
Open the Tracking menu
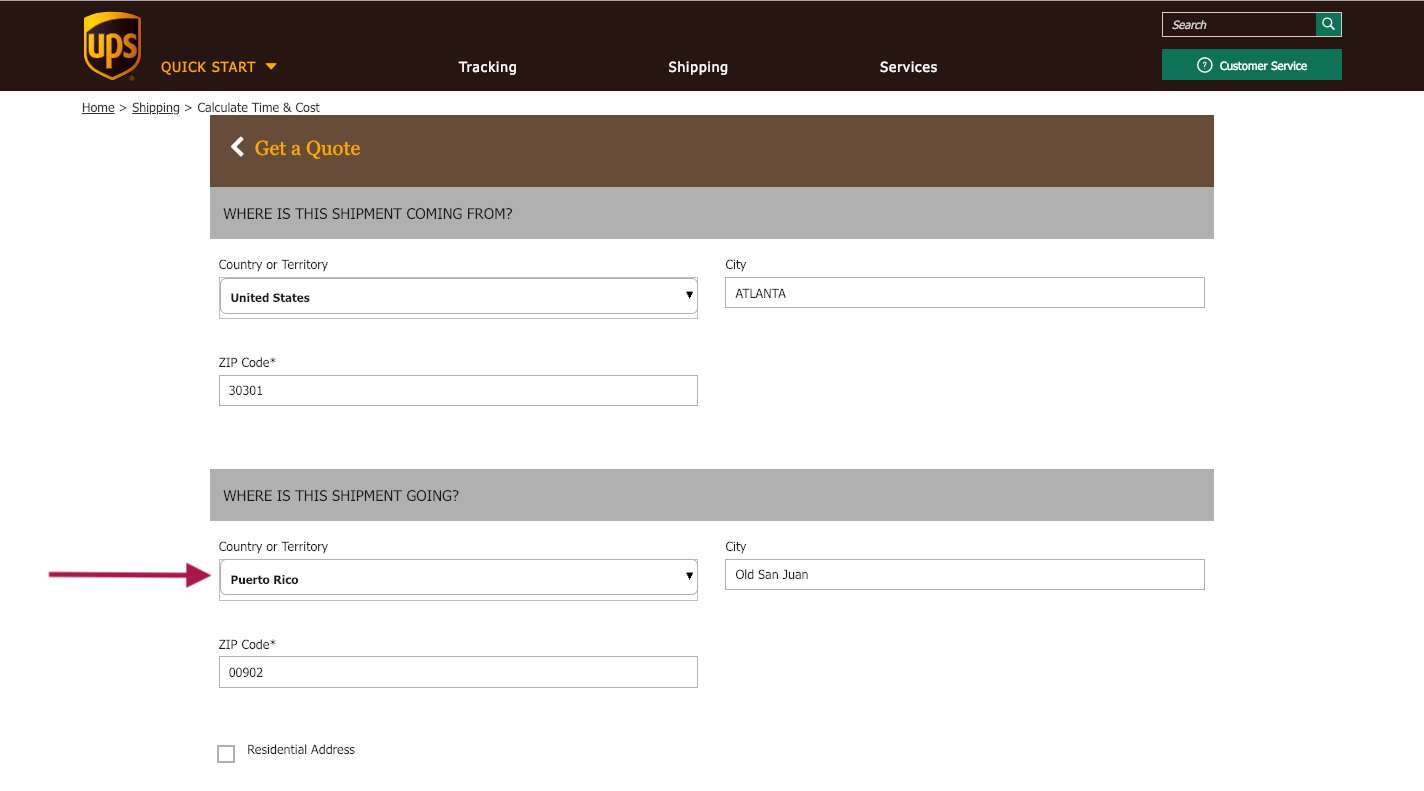(487, 67)
